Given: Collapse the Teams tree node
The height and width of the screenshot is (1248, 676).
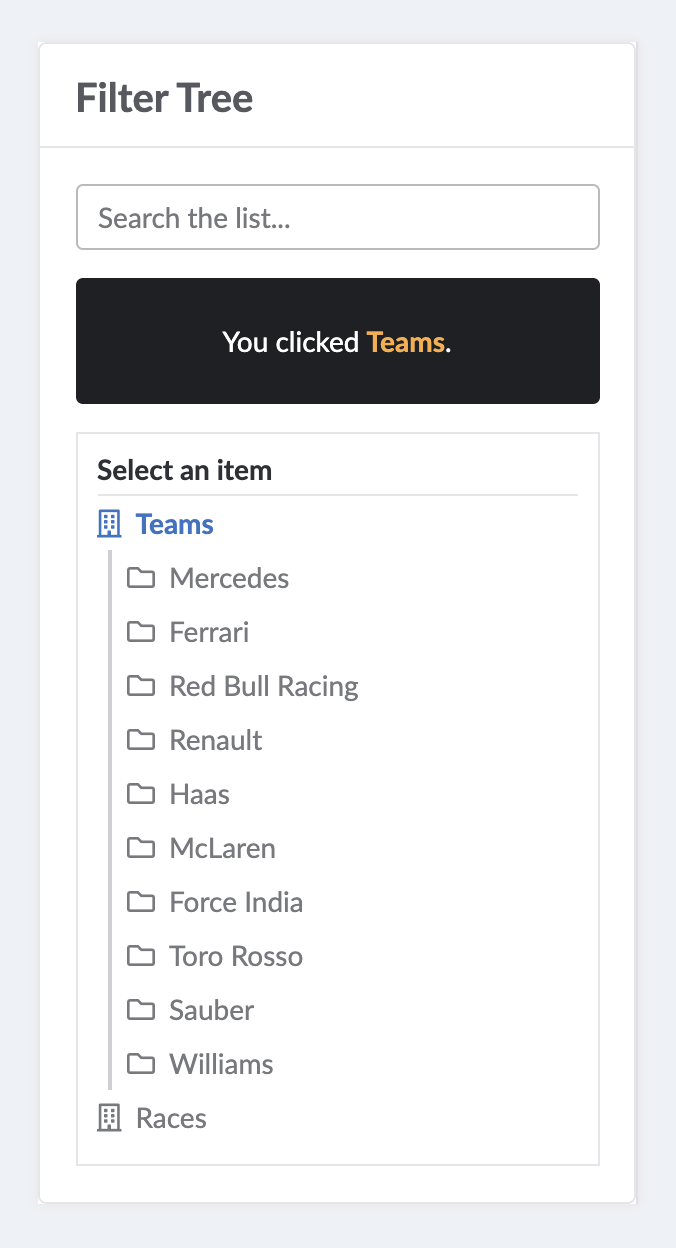Looking at the screenshot, I should tap(175, 524).
